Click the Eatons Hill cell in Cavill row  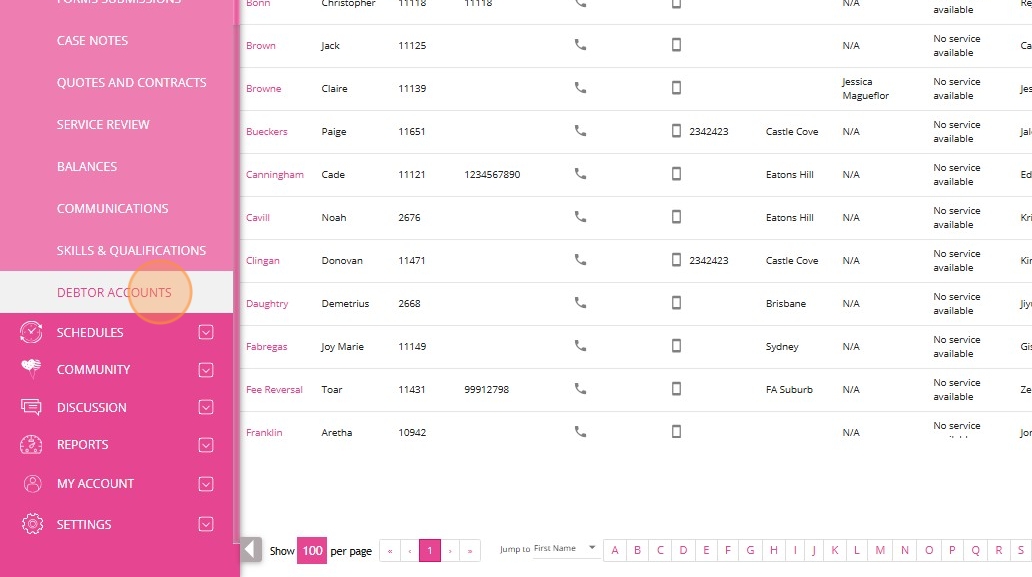pyautogui.click(x=789, y=218)
